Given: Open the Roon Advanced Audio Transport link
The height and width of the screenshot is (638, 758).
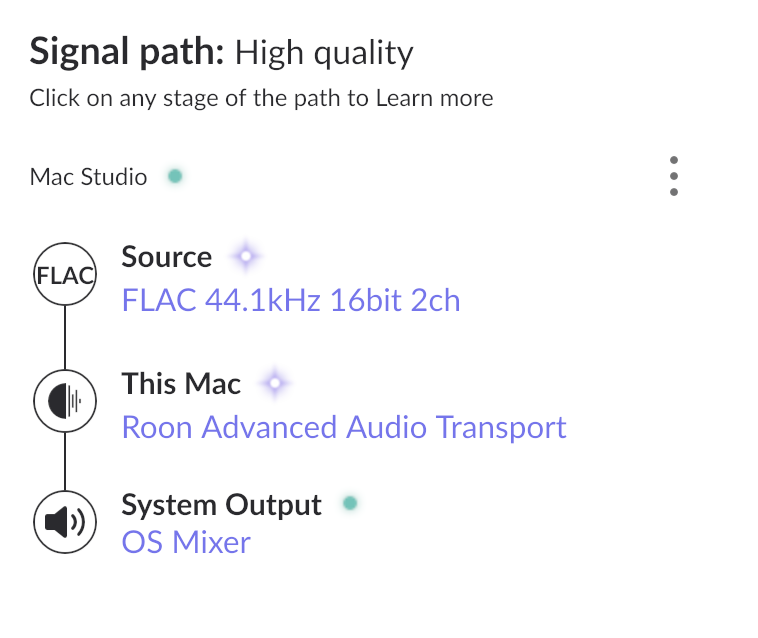Looking at the screenshot, I should pyautogui.click(x=344, y=427).
